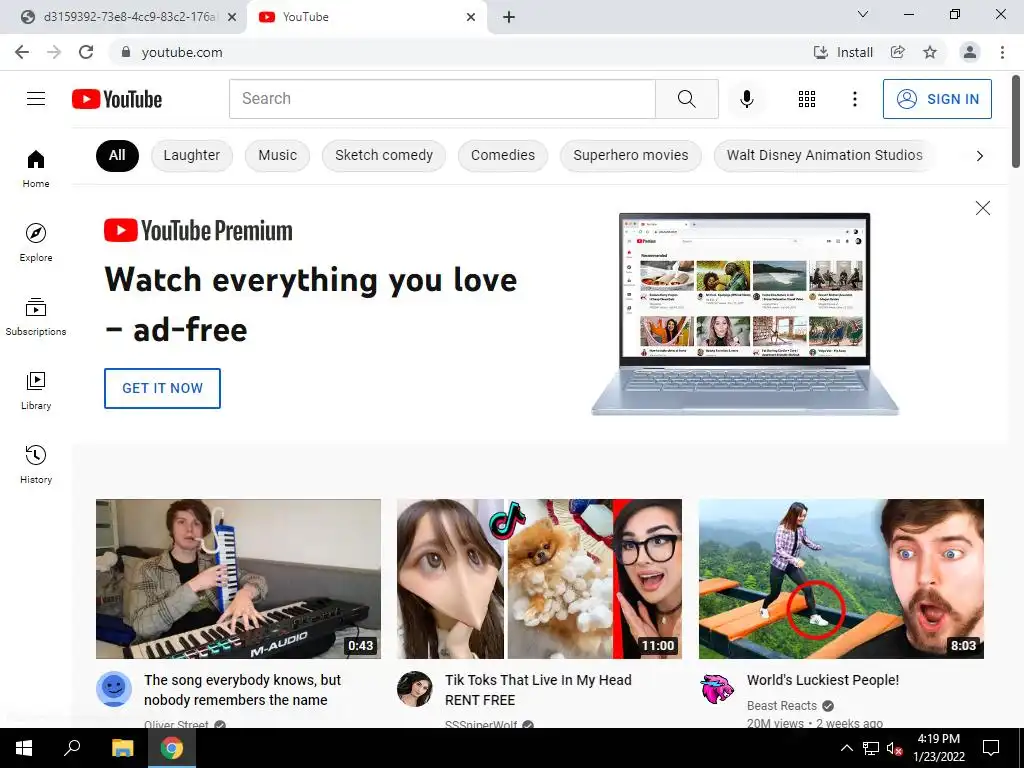Click the browser back arrow
Image resolution: width=1024 pixels, height=768 pixels.
22,52
